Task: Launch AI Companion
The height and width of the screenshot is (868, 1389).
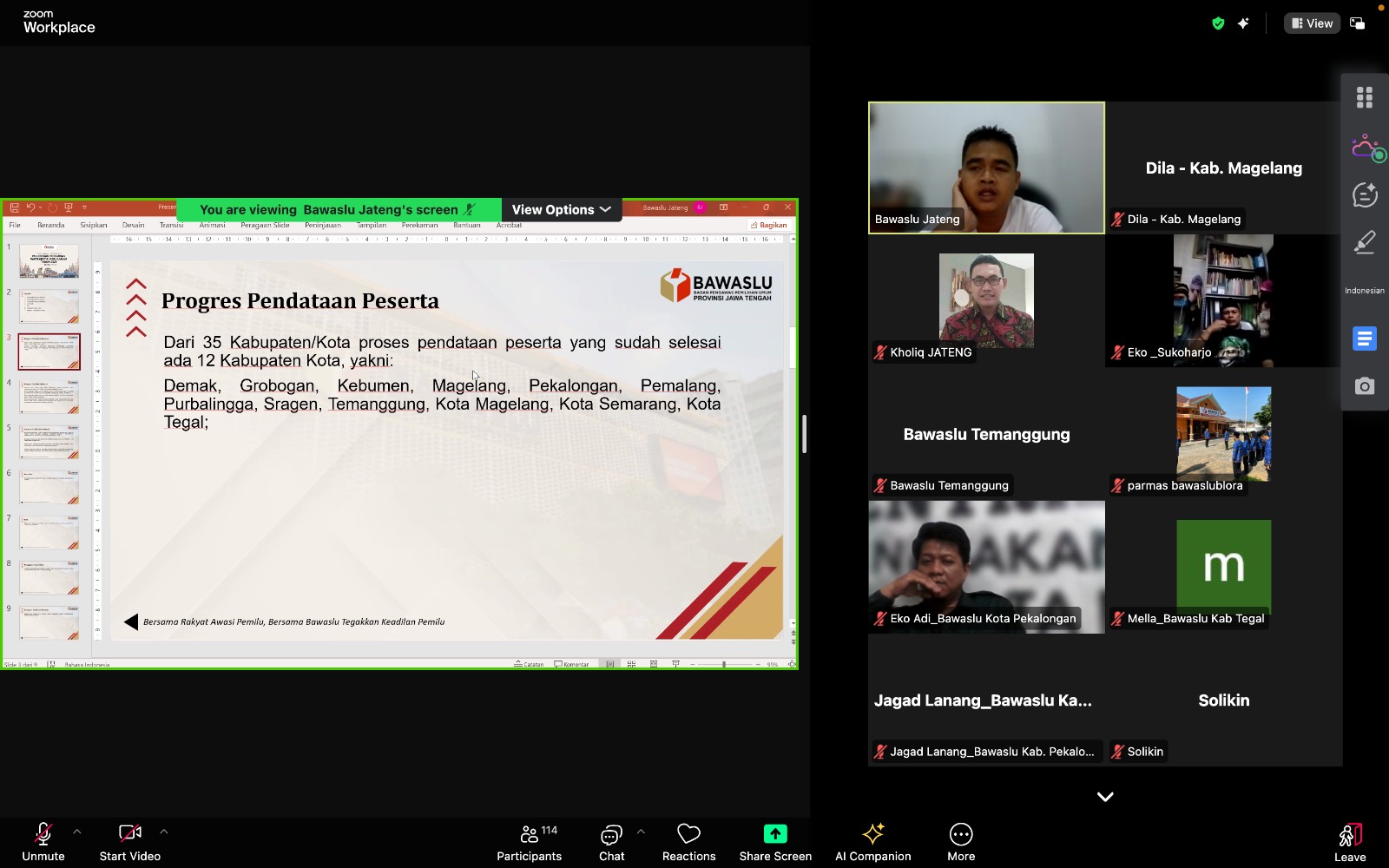Action: click(872, 842)
